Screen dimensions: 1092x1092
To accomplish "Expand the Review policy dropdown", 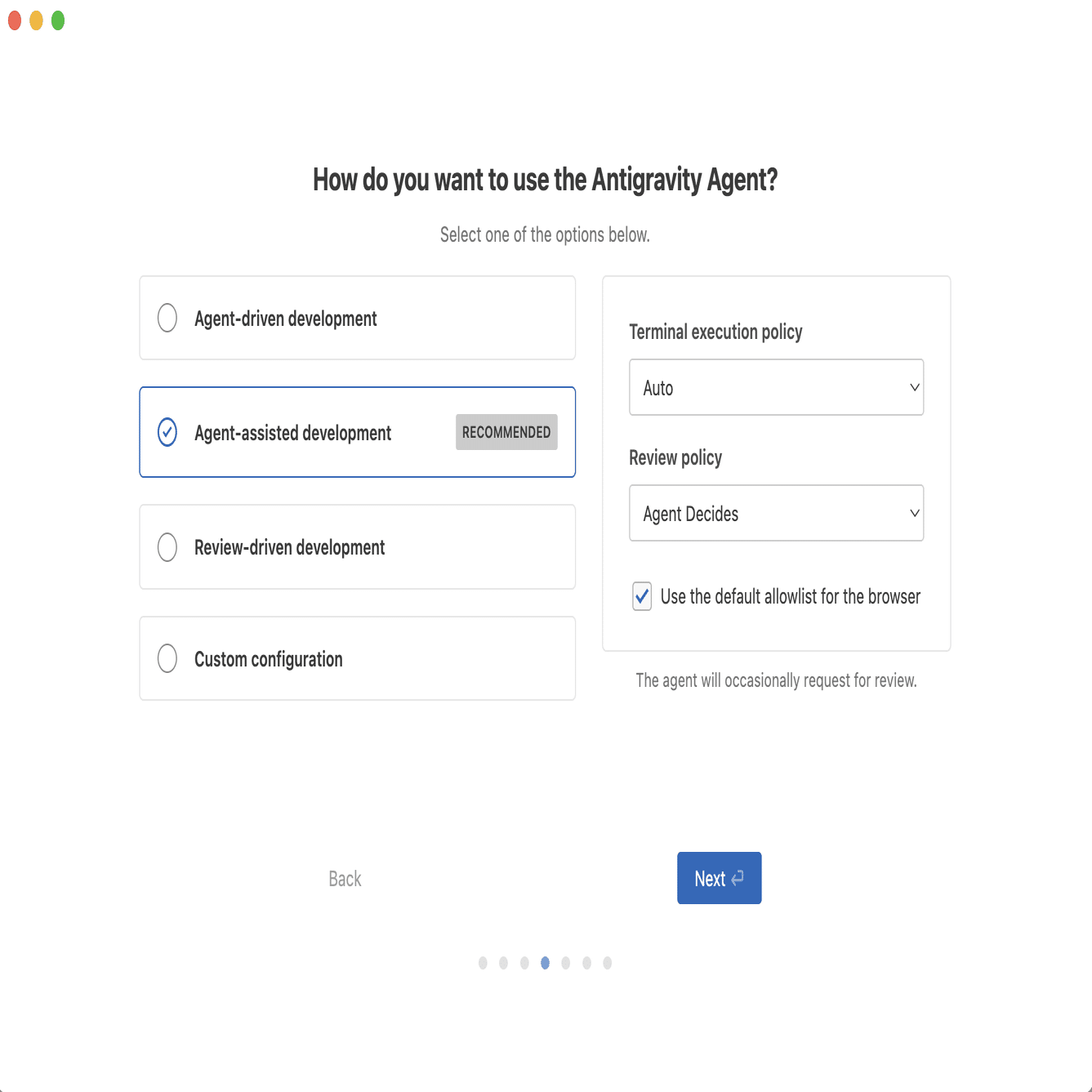I will pos(776,513).
